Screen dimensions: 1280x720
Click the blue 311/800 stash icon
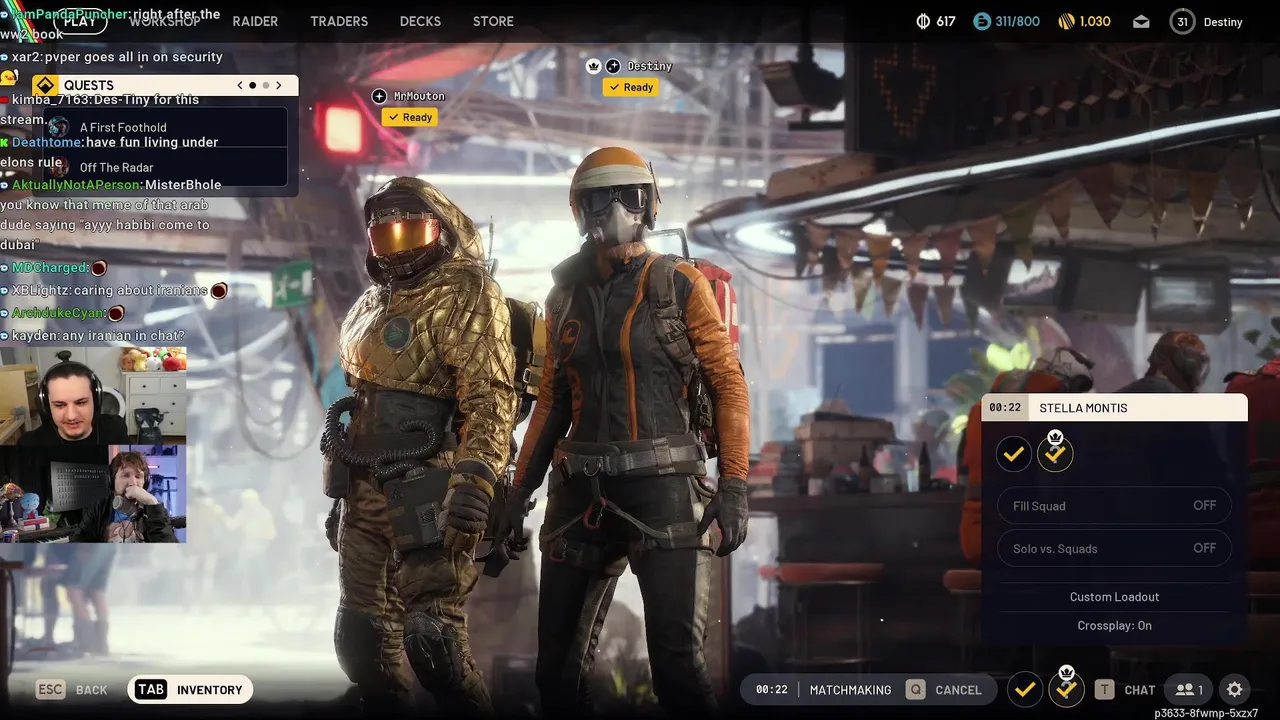tap(982, 21)
